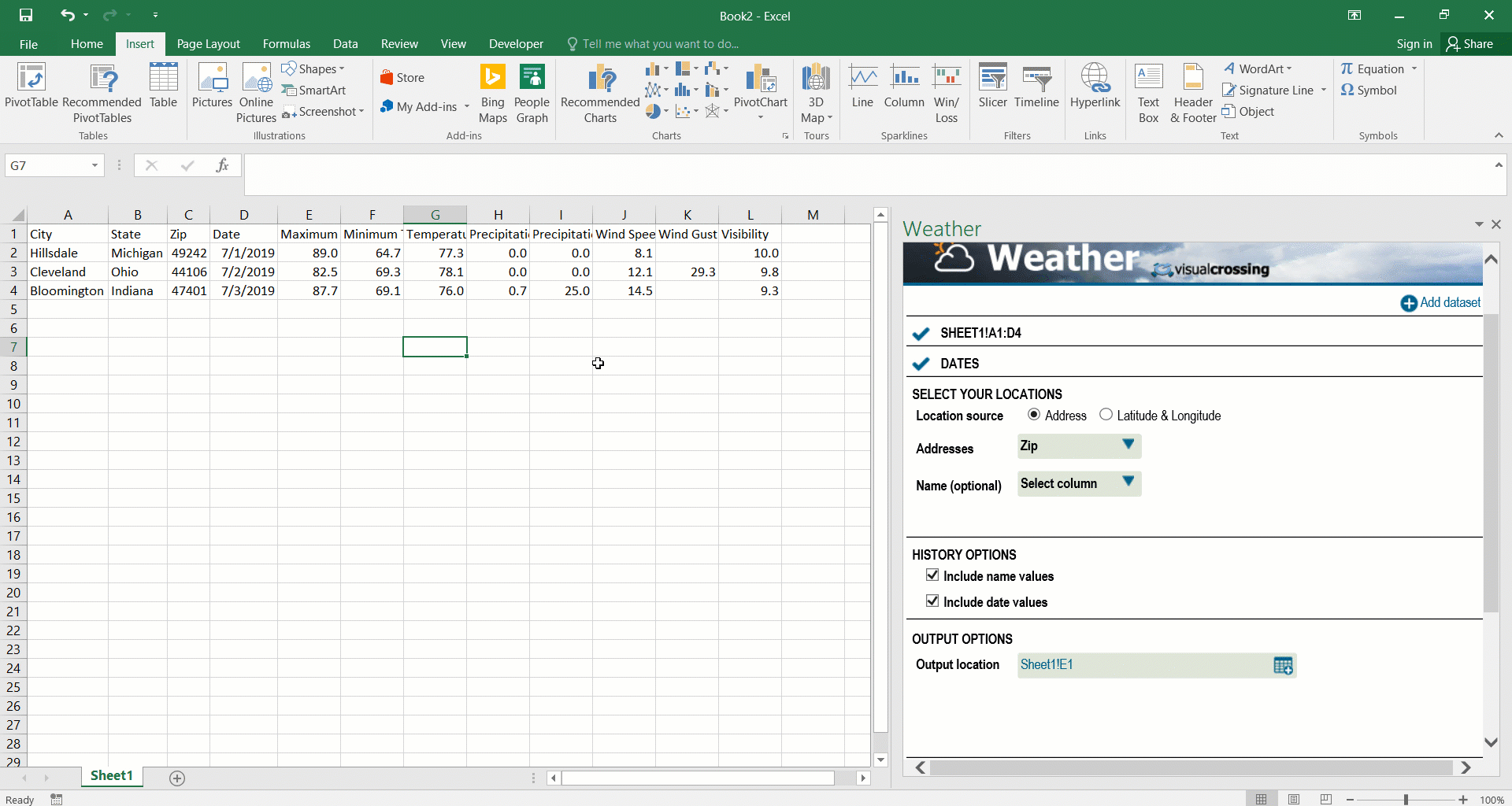Click the output location range picker icon

pos(1282,666)
